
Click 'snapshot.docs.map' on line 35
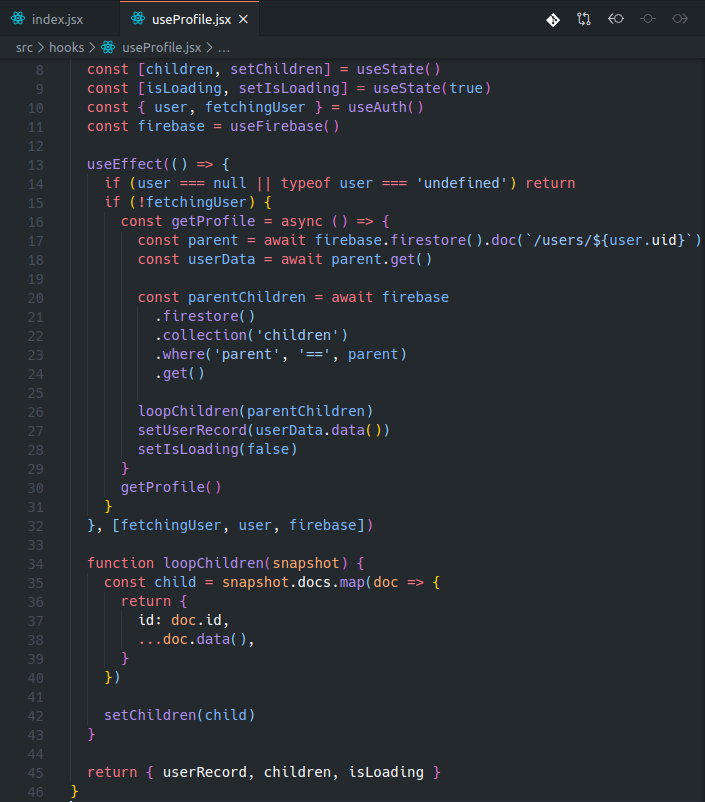pos(293,583)
